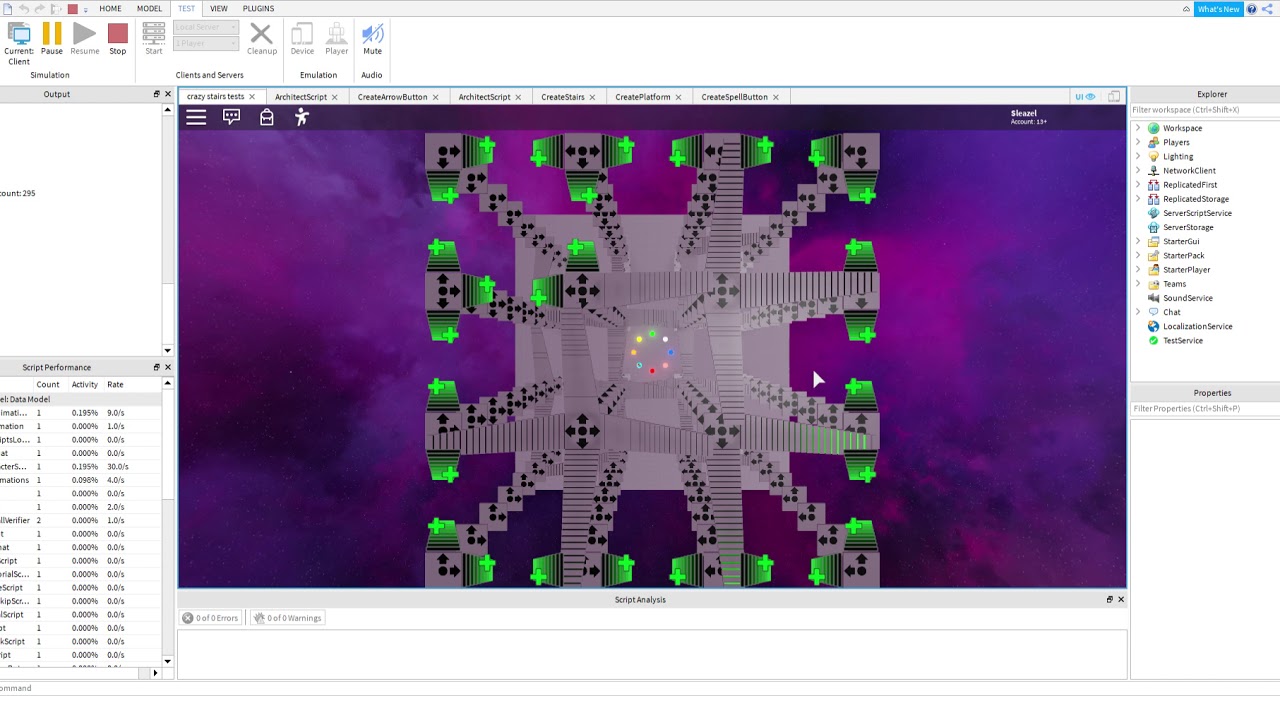
Task: Click the Help question mark icon
Action: click(x=1252, y=9)
